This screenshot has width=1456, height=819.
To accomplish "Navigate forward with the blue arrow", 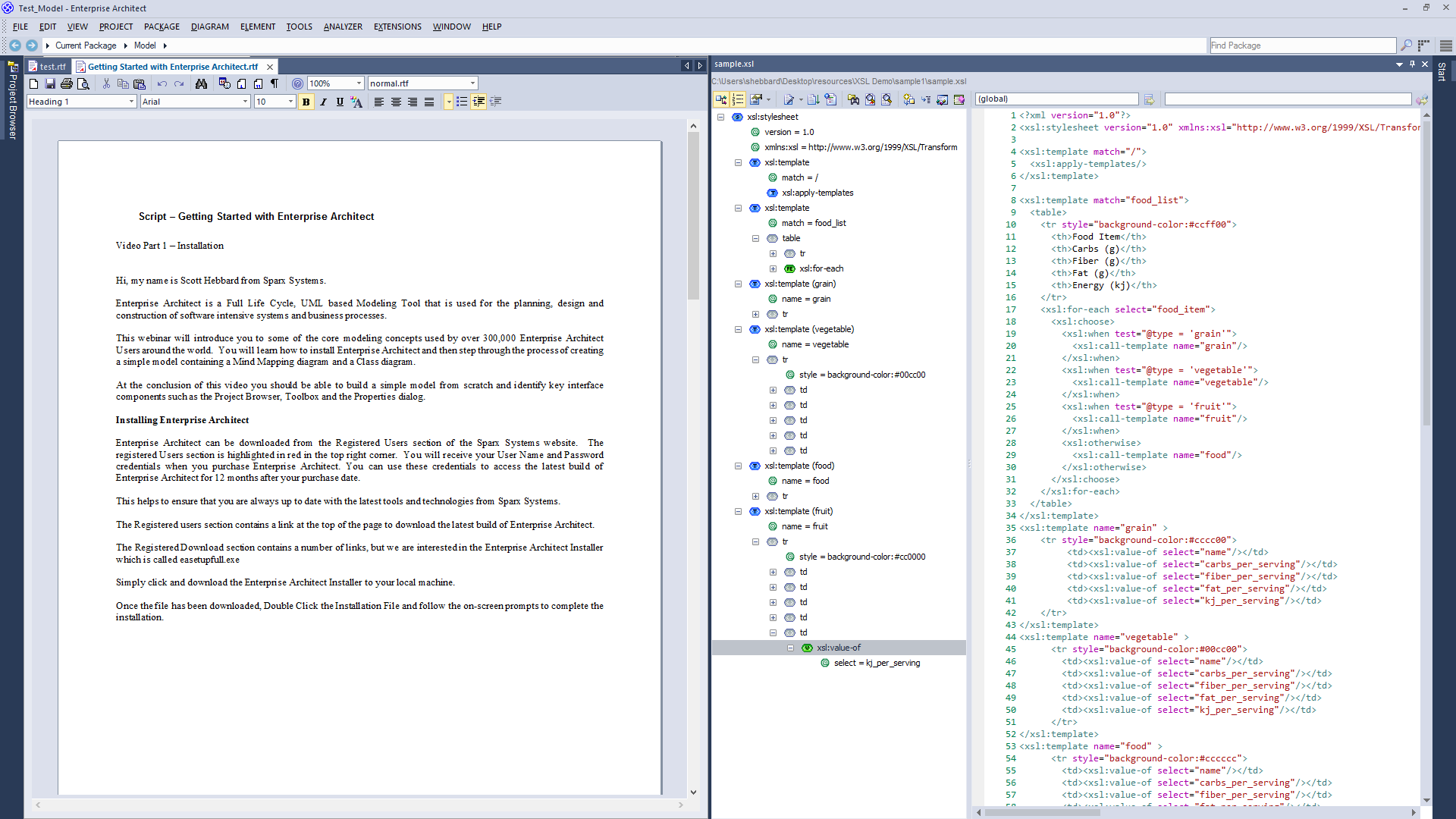I will click(31, 45).
